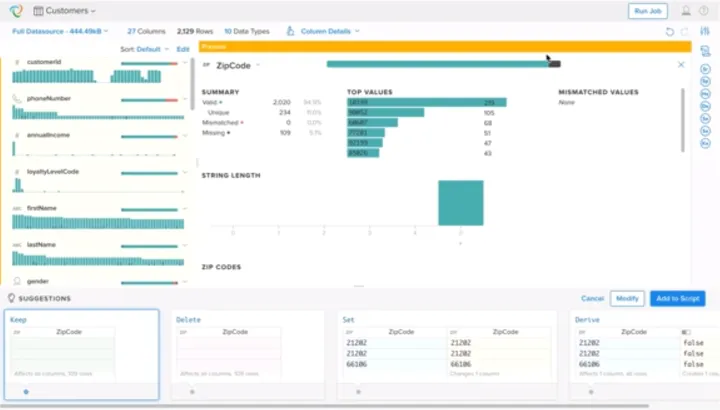Click the redo arrow icon

pos(684,31)
